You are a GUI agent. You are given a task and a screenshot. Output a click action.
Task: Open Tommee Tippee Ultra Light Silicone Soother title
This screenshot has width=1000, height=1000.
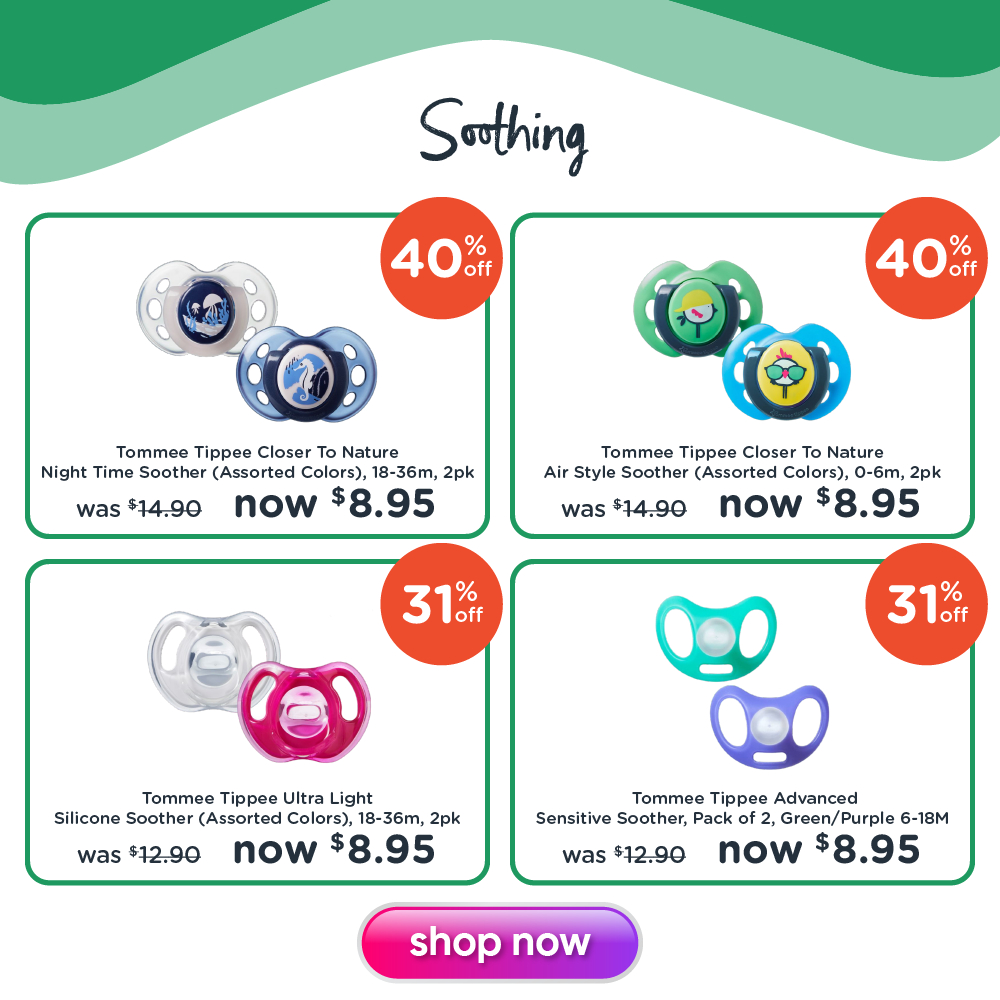point(257,808)
